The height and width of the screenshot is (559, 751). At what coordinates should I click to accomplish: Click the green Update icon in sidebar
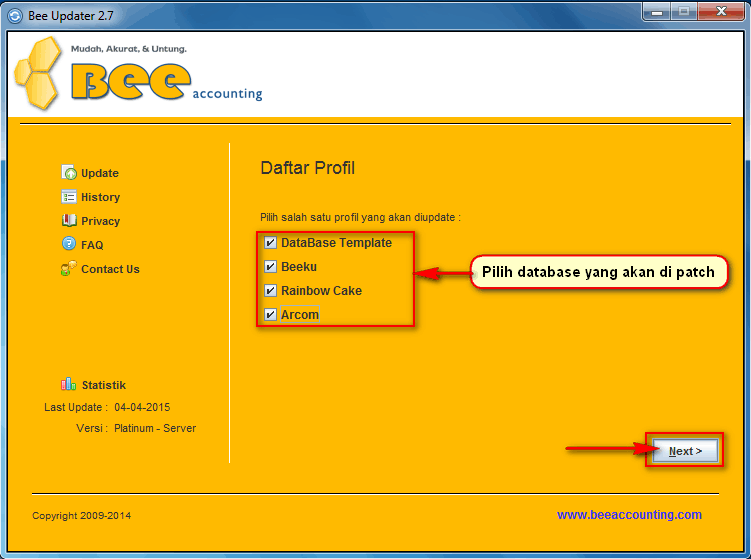(69, 173)
